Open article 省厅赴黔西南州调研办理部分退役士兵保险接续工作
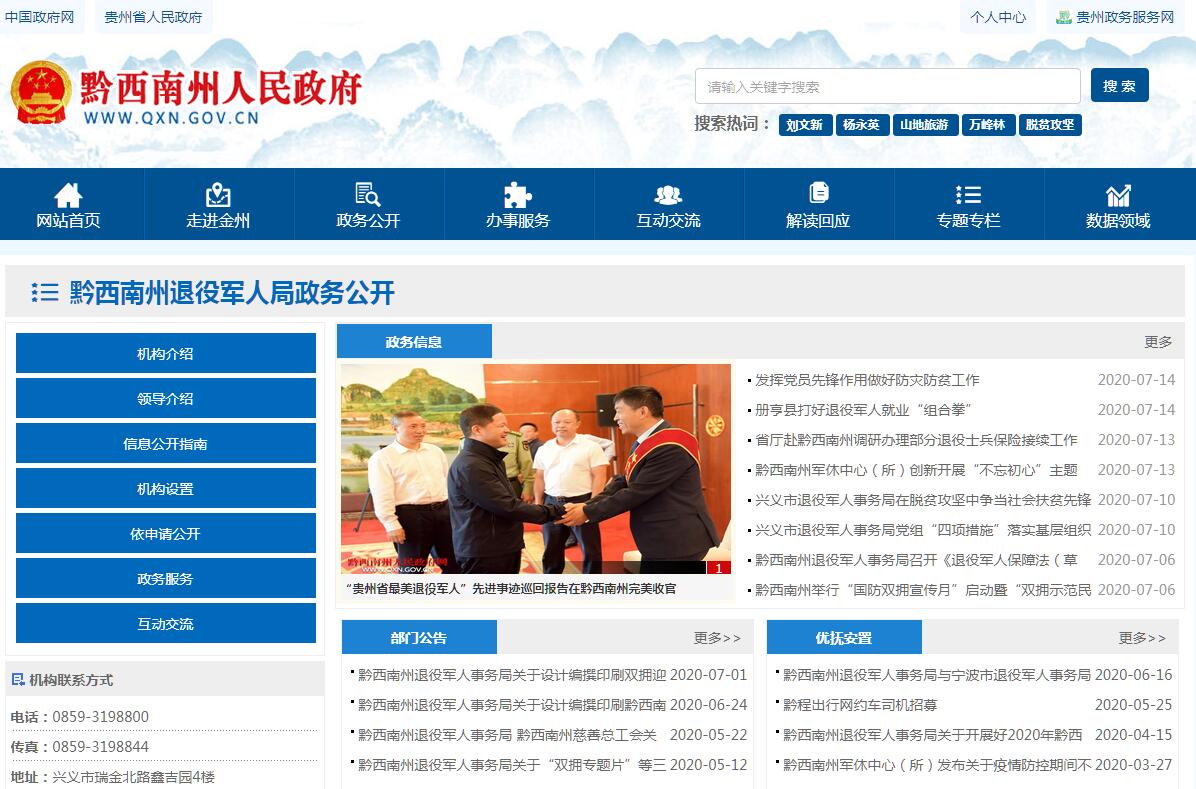Viewport: 1196px width, 789px height. 916,440
